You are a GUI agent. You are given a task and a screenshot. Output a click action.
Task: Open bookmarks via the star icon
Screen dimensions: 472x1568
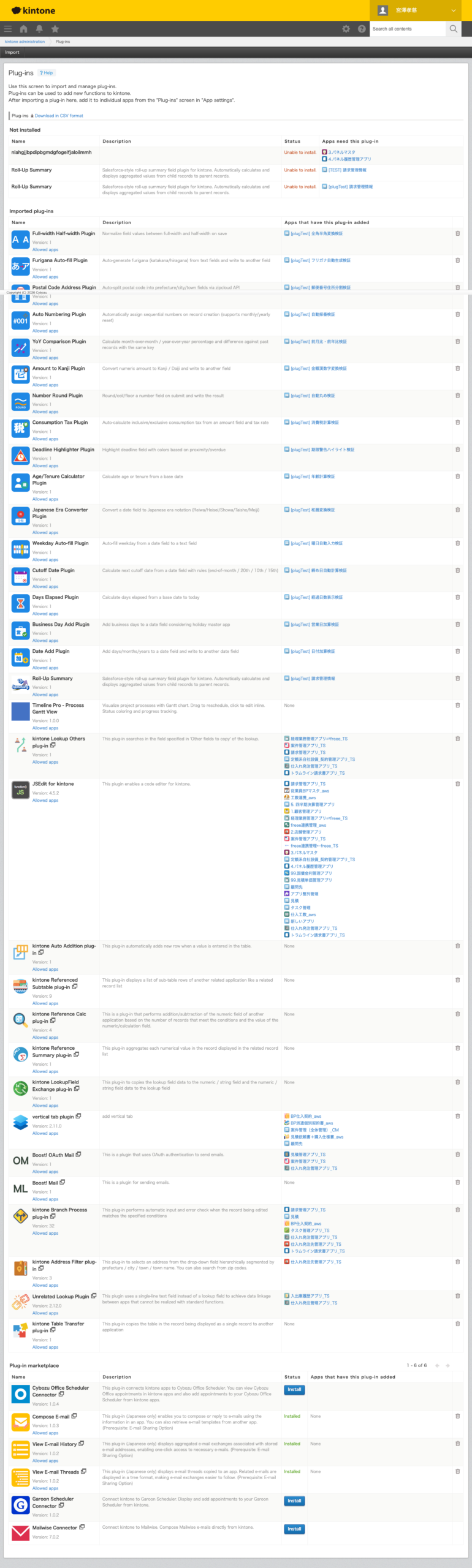55,29
